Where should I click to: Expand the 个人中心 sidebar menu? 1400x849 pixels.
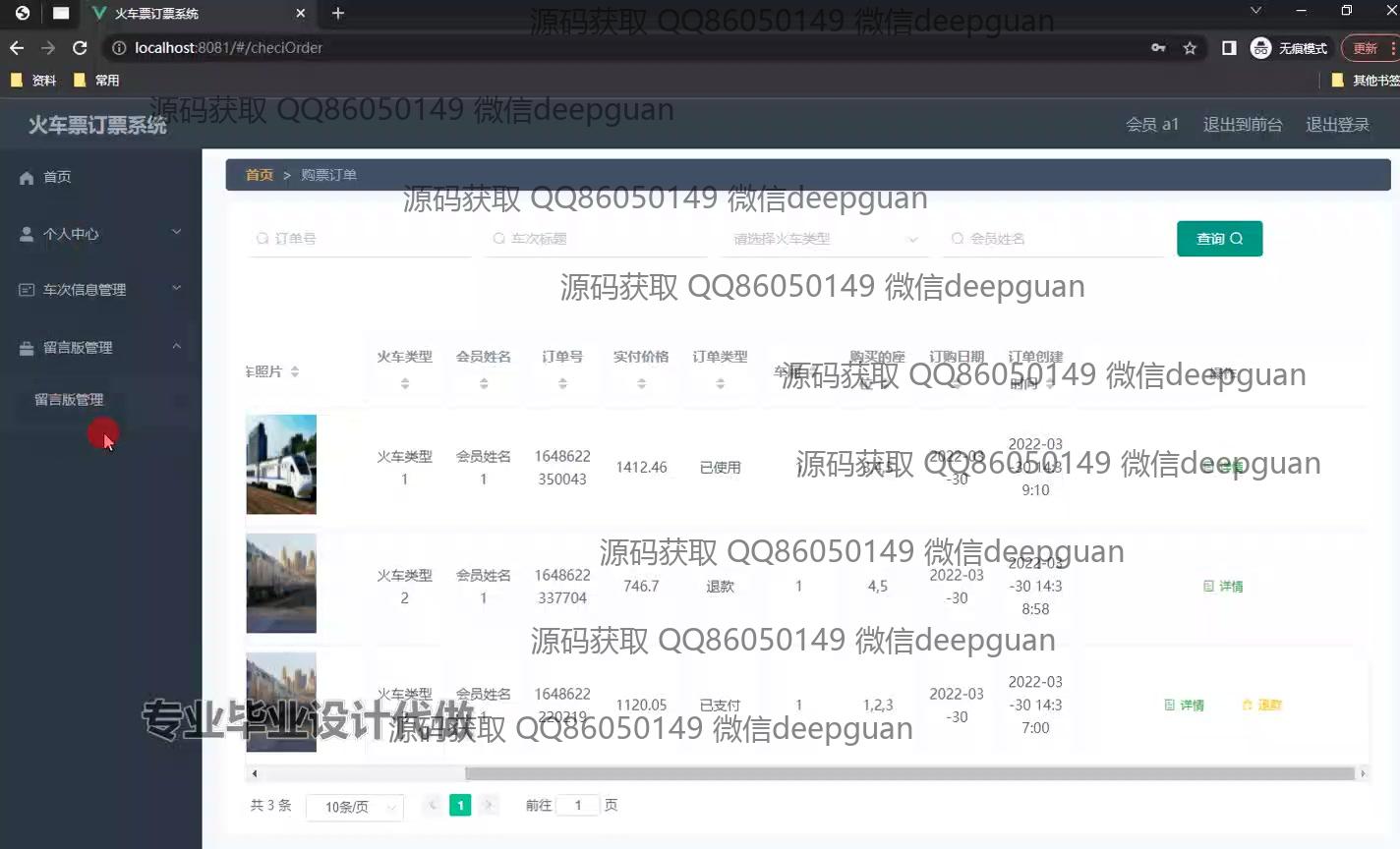click(100, 234)
